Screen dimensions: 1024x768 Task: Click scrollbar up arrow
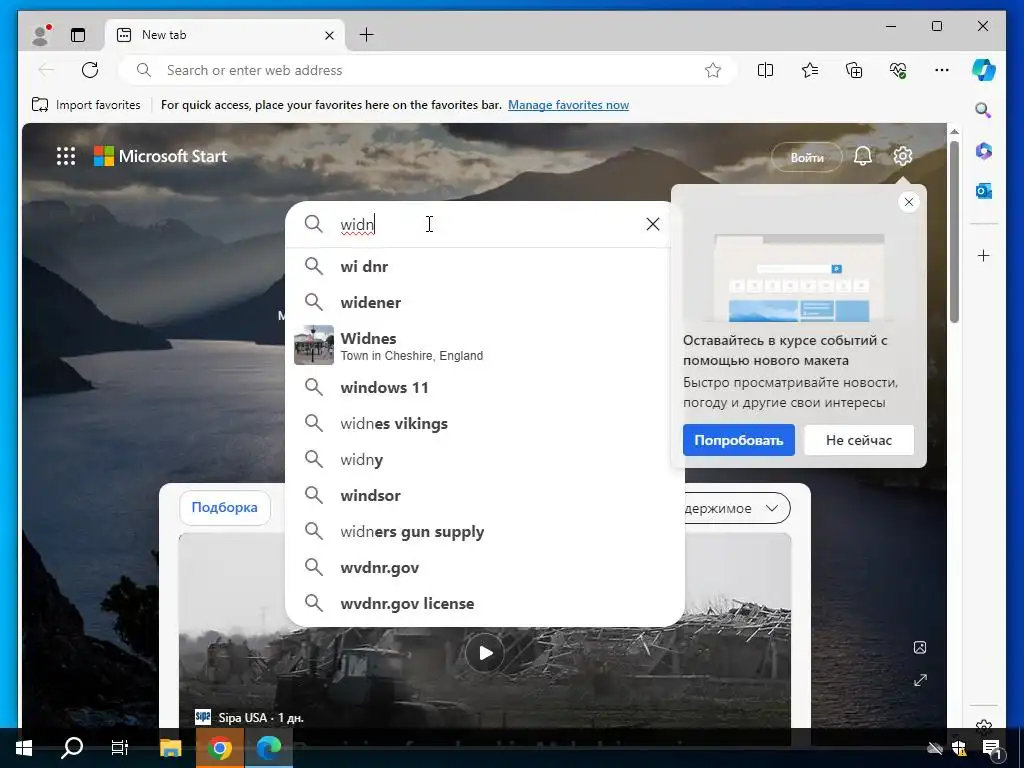tap(954, 131)
